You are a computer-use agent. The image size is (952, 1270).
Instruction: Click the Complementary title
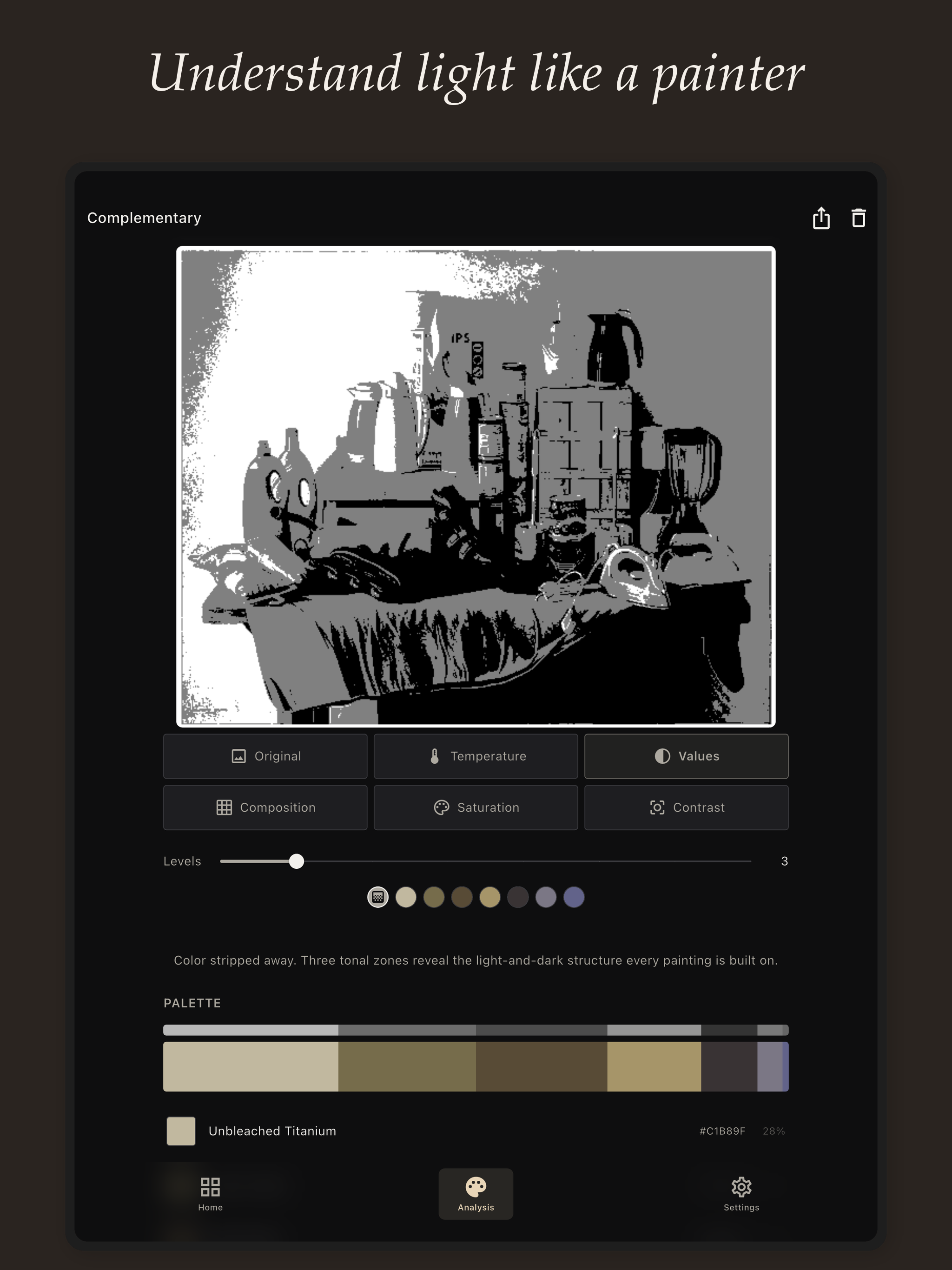click(144, 218)
